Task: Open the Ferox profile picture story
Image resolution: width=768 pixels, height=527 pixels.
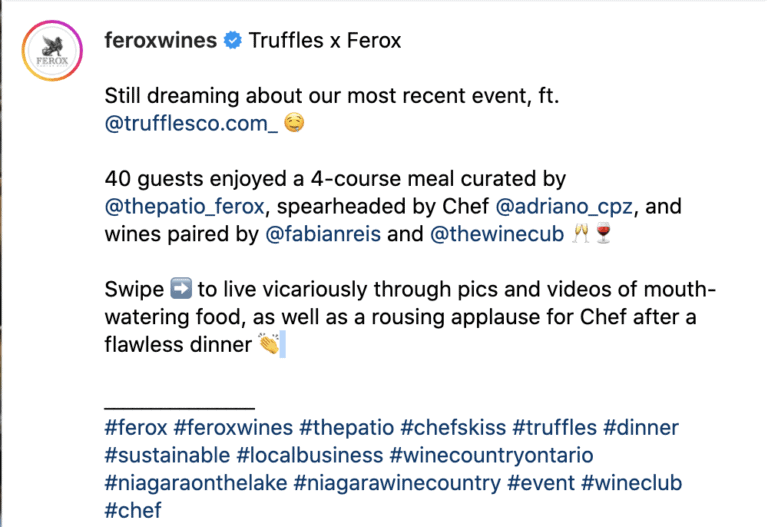Action: (52, 50)
